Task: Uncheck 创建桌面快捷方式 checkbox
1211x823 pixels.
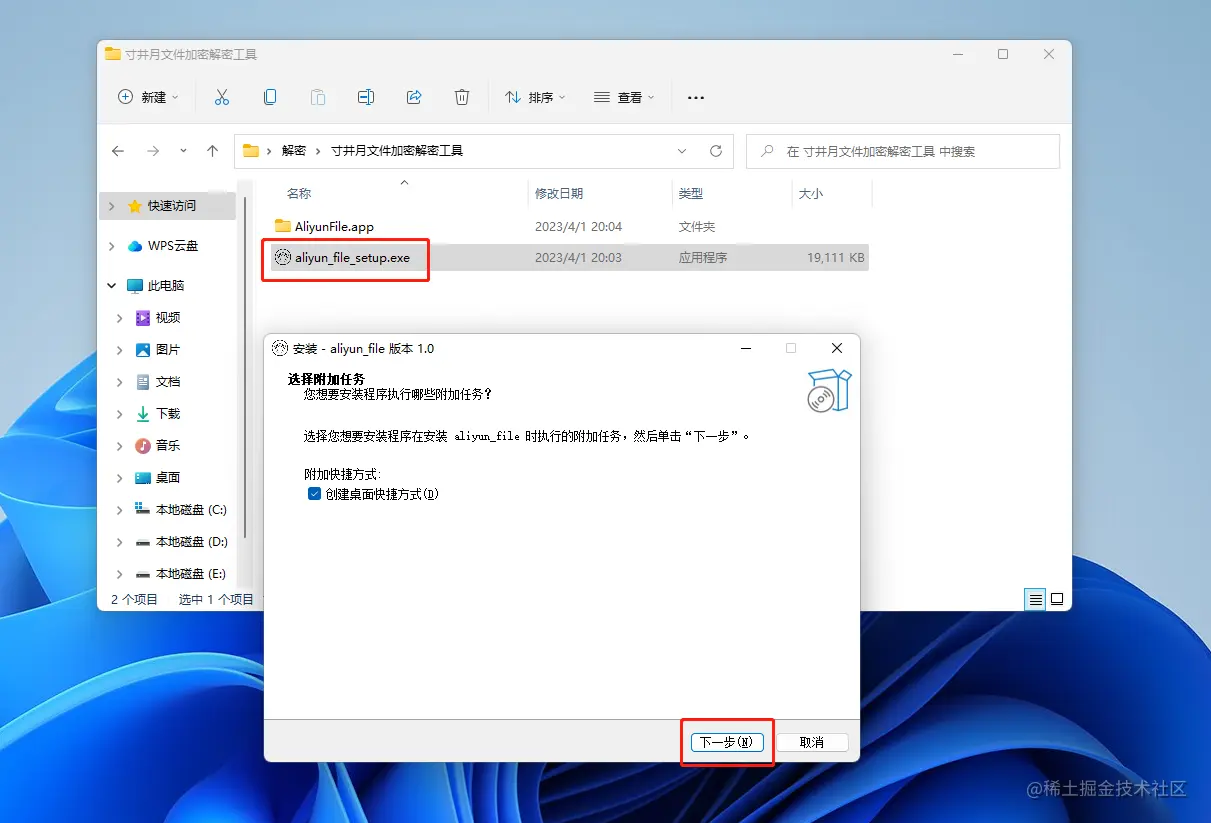Action: click(x=314, y=494)
